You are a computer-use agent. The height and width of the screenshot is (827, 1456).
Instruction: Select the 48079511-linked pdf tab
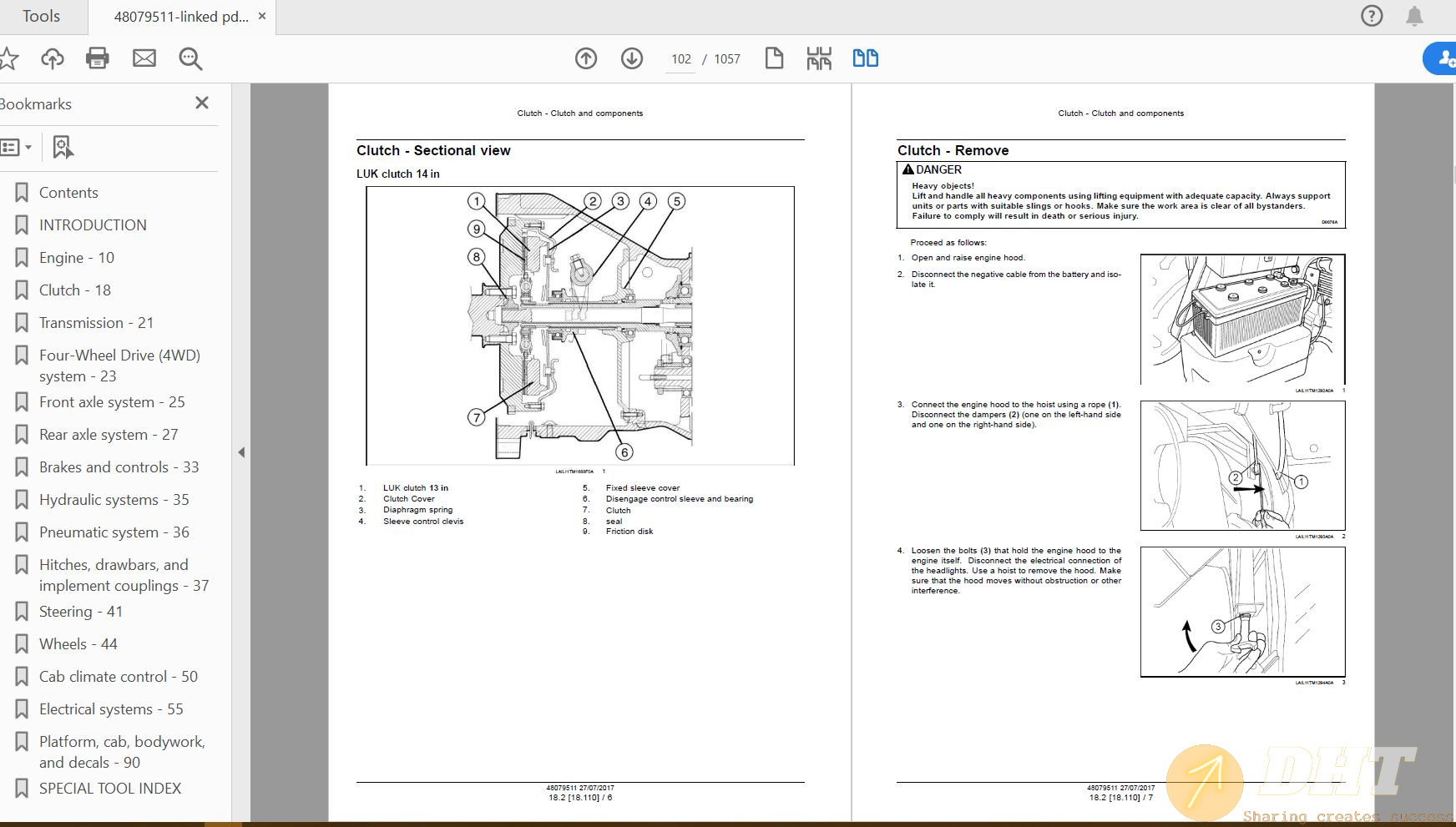pos(181,17)
